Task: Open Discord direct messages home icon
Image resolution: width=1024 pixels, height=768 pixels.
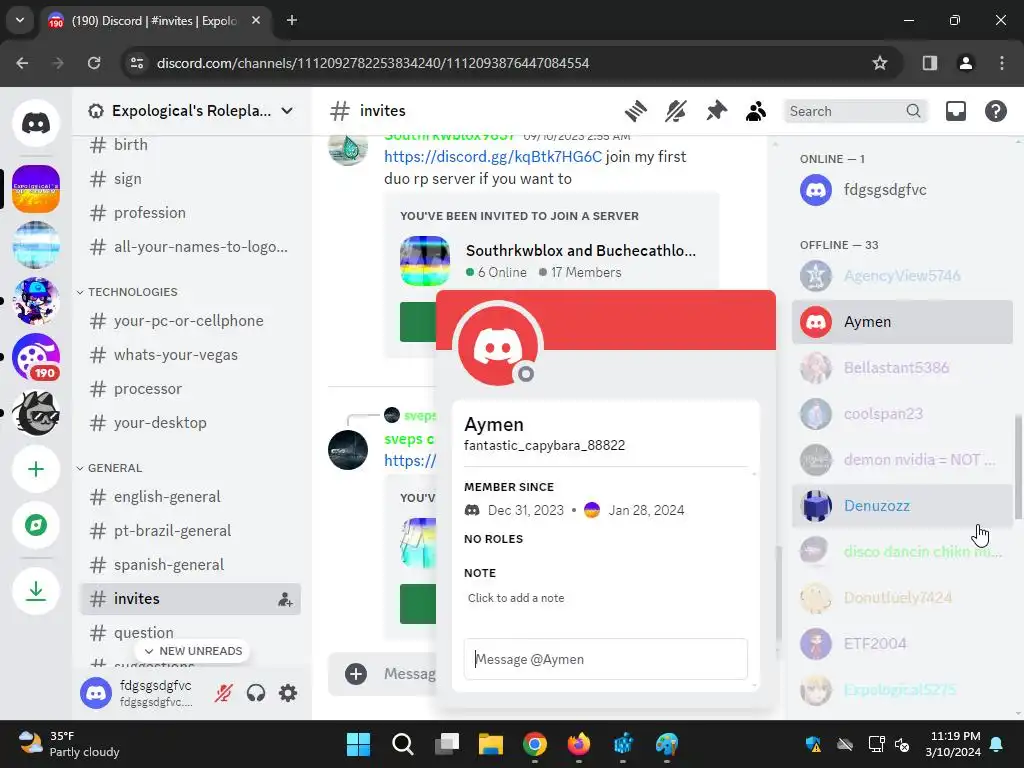Action: [x=36, y=123]
